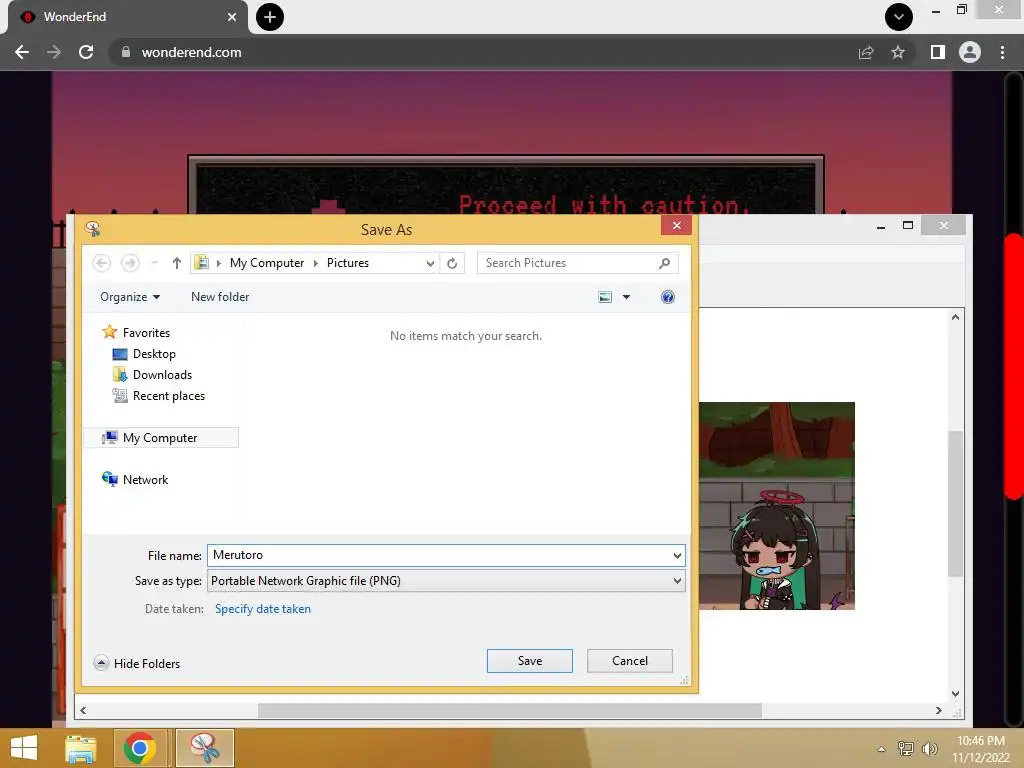Switch to Chrome in the taskbar
The height and width of the screenshot is (768, 1024).
click(x=139, y=748)
